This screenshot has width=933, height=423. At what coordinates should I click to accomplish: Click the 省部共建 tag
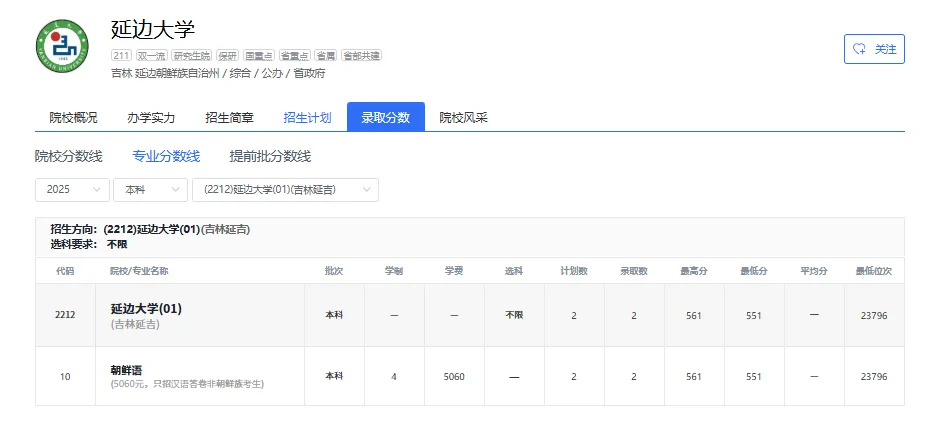[x=362, y=55]
